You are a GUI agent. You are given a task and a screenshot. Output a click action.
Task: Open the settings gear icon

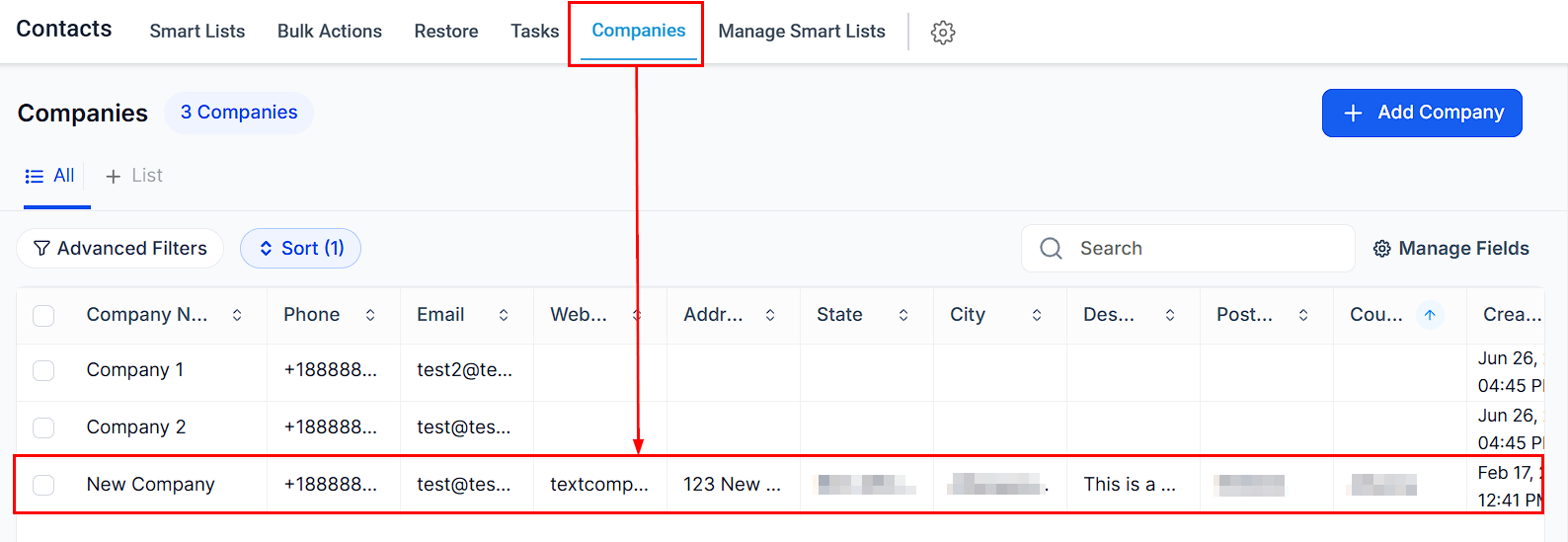[x=943, y=33]
